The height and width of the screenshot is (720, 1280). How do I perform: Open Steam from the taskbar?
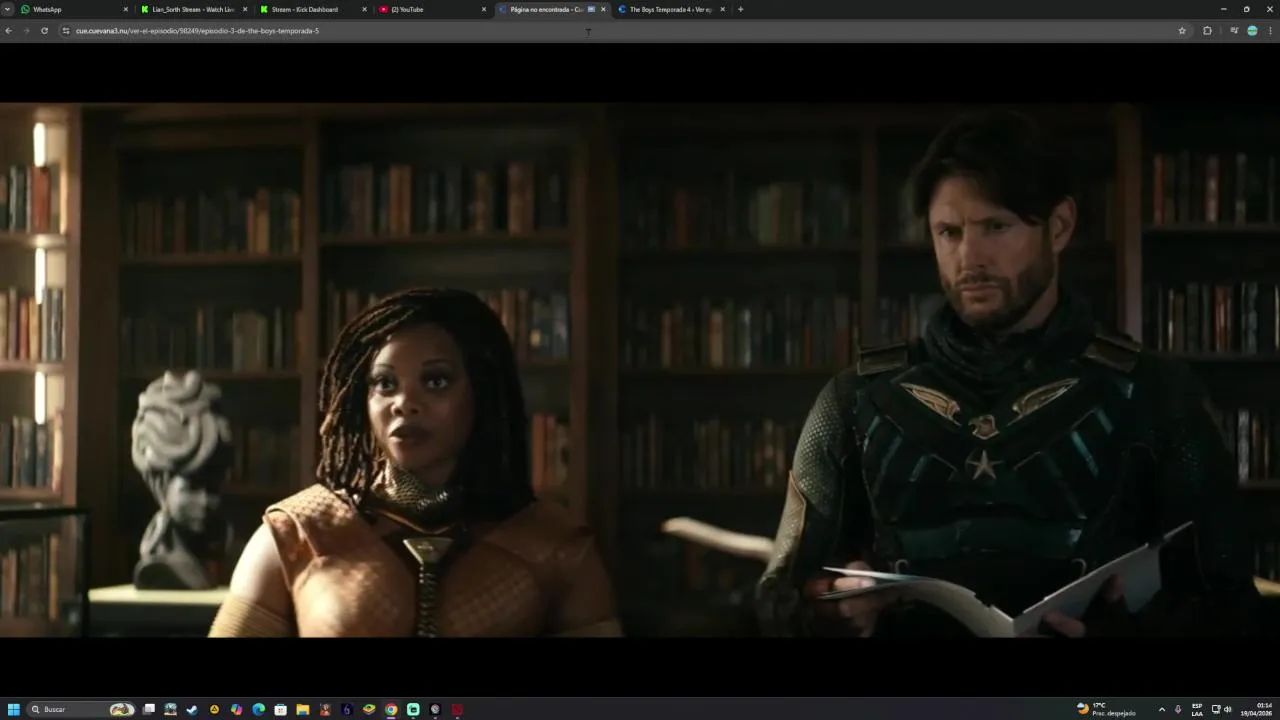[192, 709]
